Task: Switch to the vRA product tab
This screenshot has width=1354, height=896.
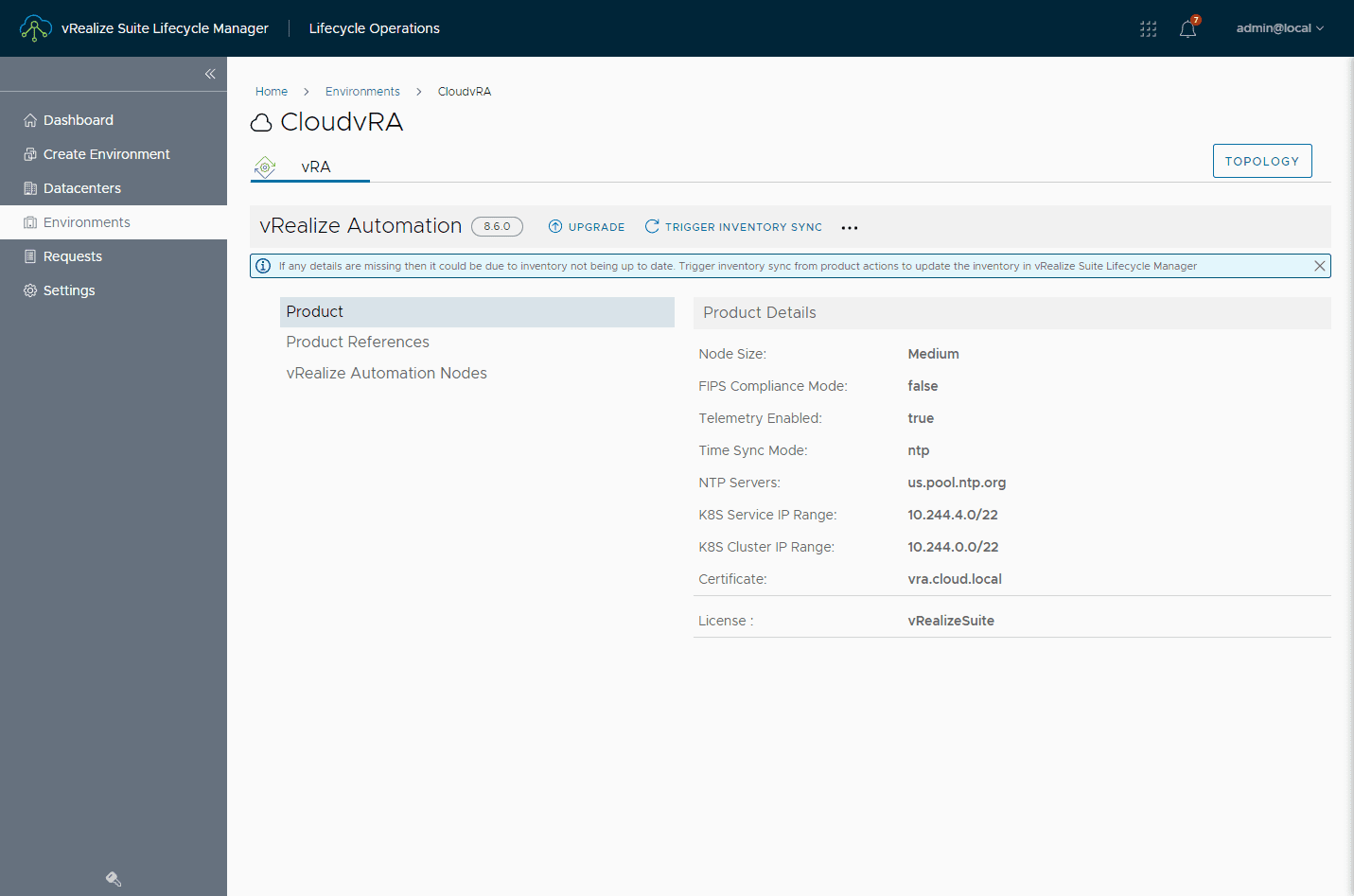Action: point(315,166)
